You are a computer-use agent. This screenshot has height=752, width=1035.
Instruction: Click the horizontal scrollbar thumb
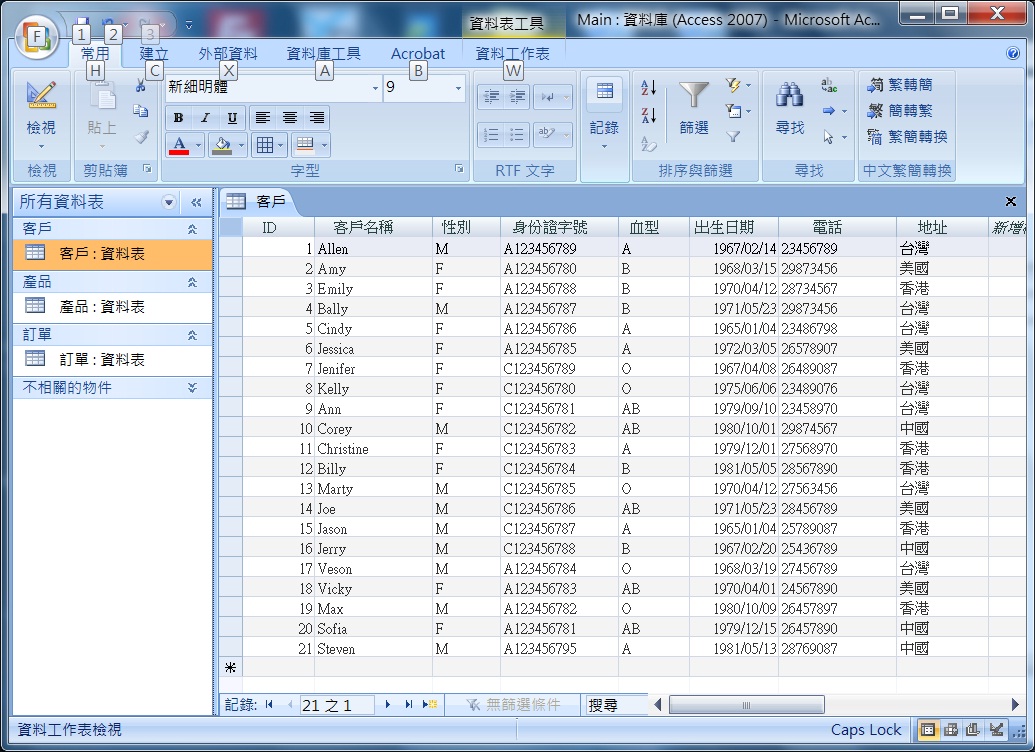tap(747, 705)
